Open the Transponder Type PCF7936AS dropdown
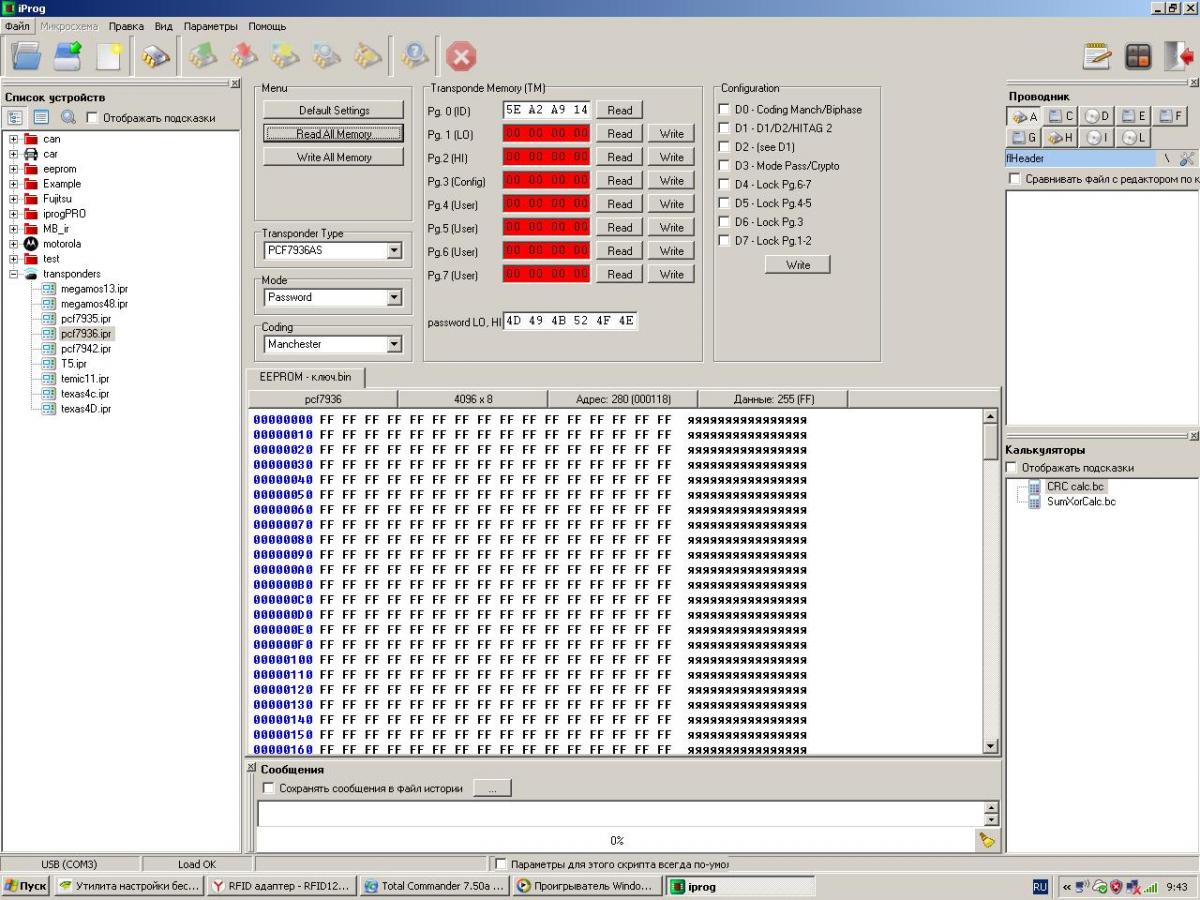 click(x=394, y=251)
